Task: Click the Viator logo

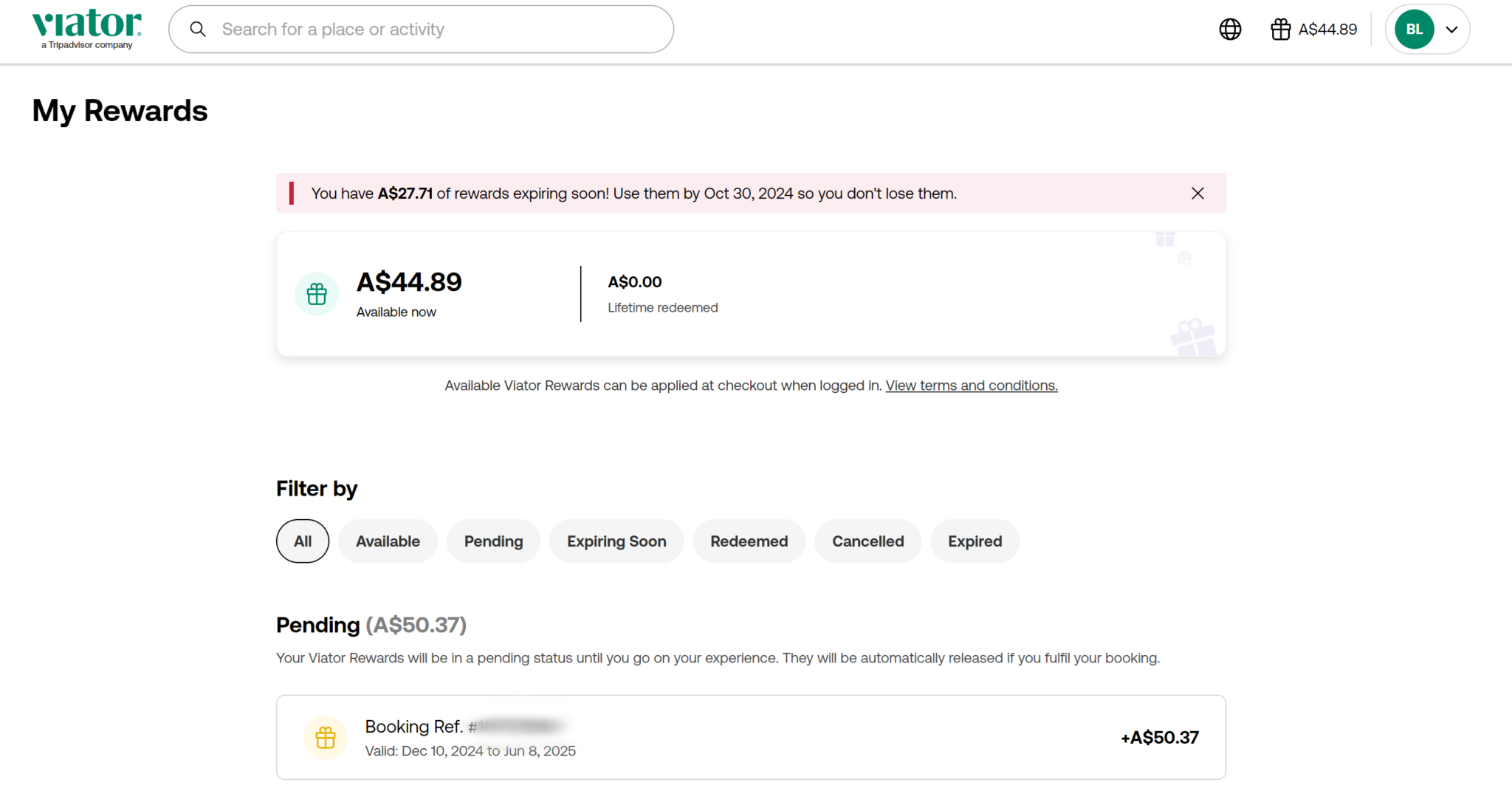Action: [86, 29]
